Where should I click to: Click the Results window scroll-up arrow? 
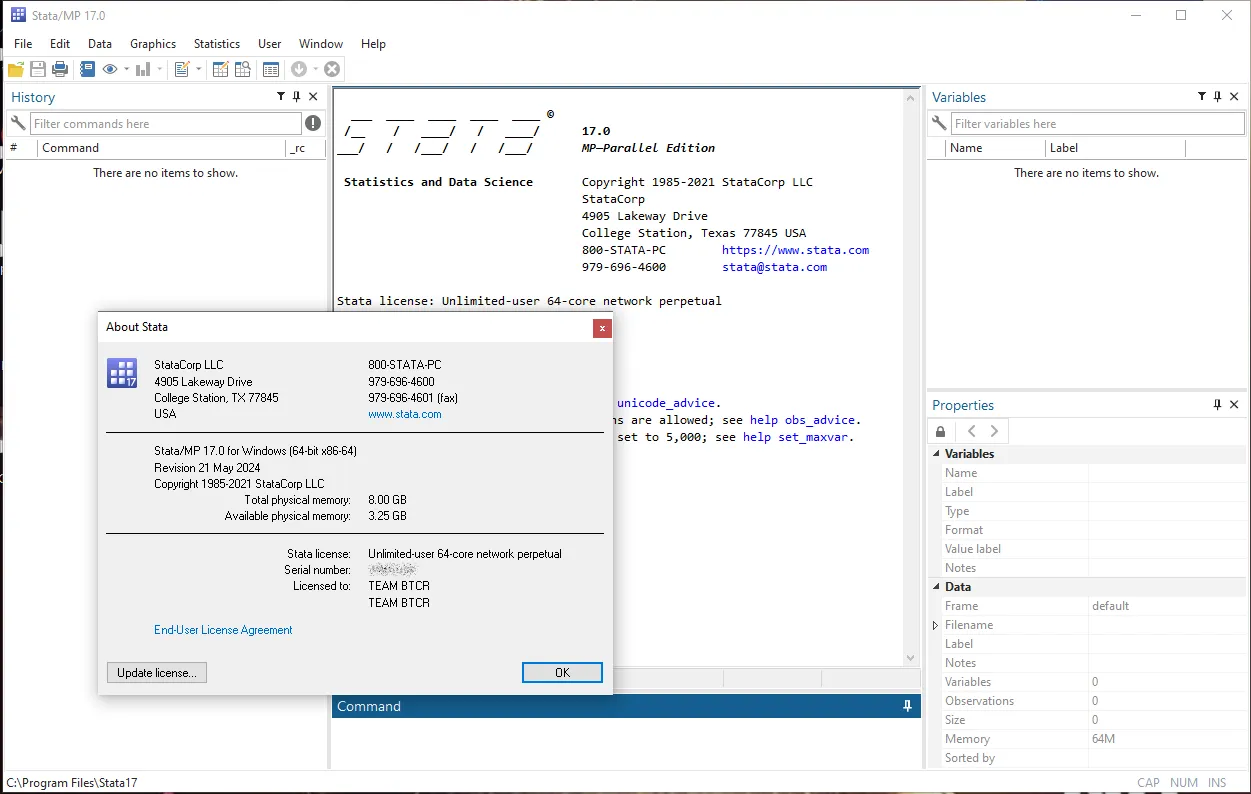click(x=911, y=97)
